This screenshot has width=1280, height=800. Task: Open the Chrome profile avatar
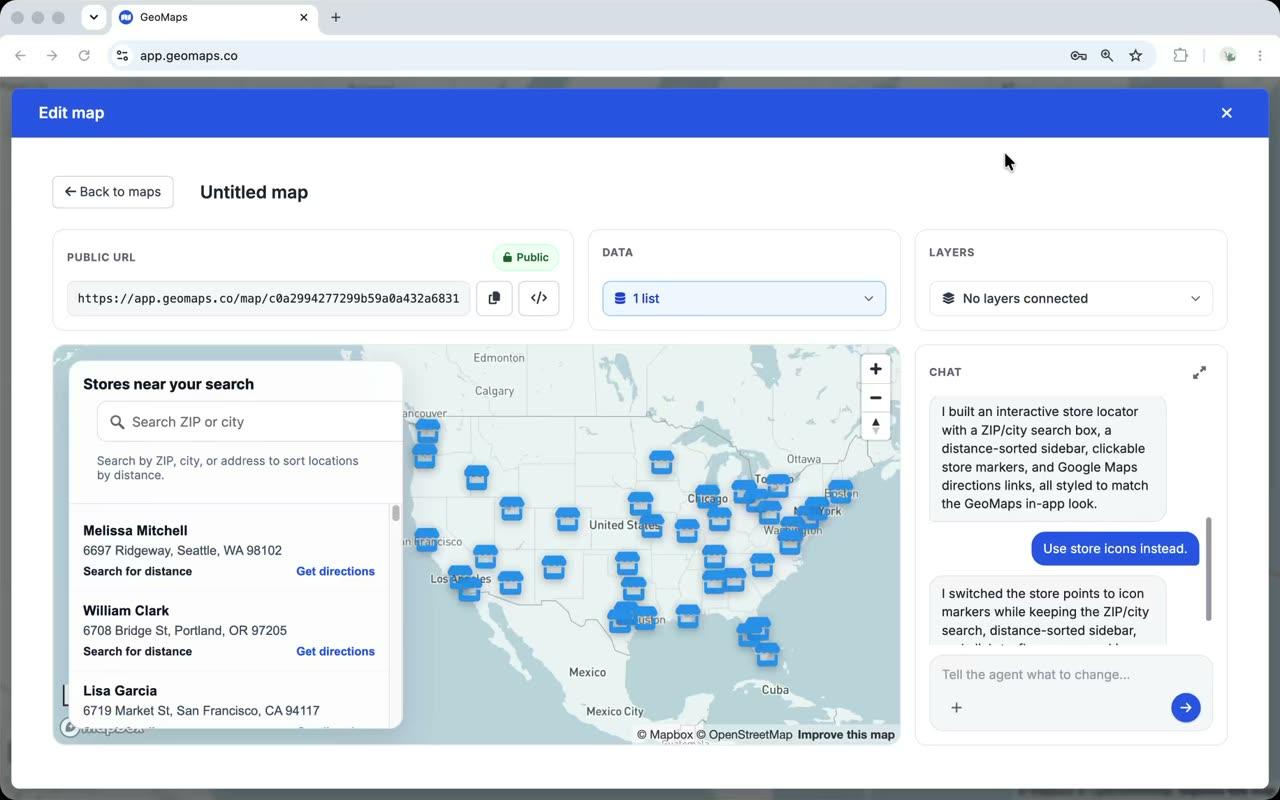click(x=1228, y=56)
